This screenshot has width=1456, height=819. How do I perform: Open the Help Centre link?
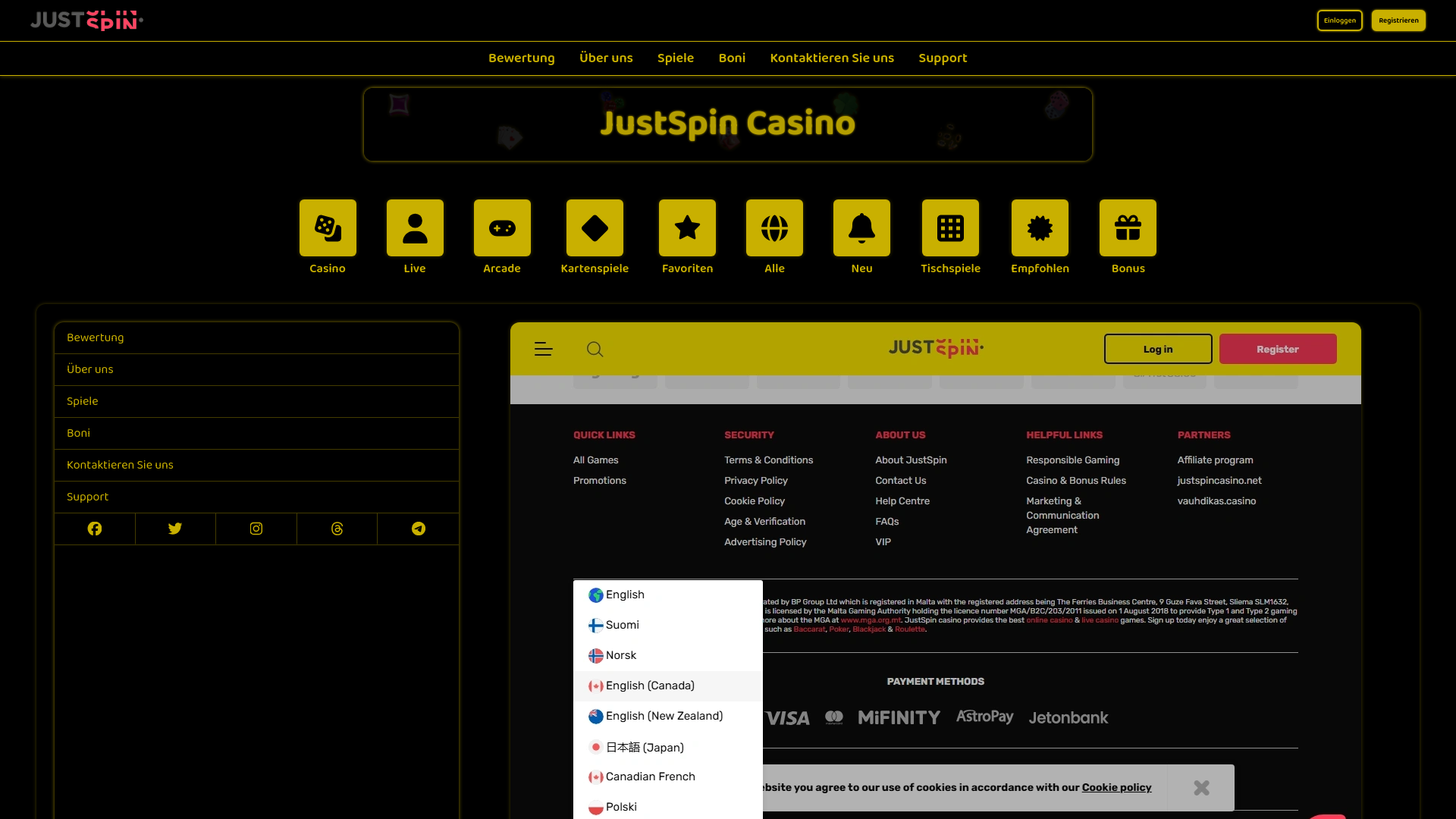[902, 501]
